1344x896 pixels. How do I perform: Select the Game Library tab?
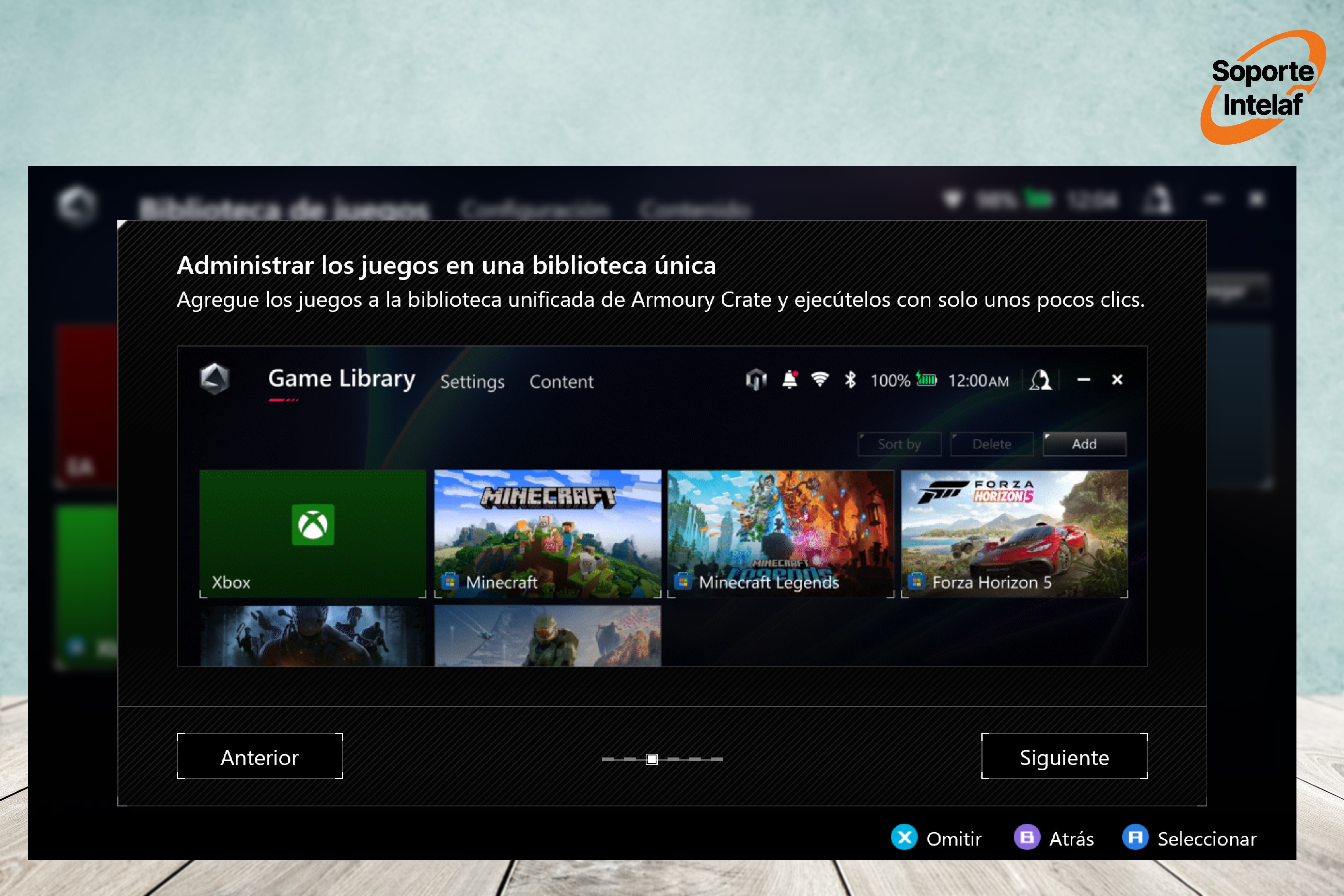coord(342,379)
